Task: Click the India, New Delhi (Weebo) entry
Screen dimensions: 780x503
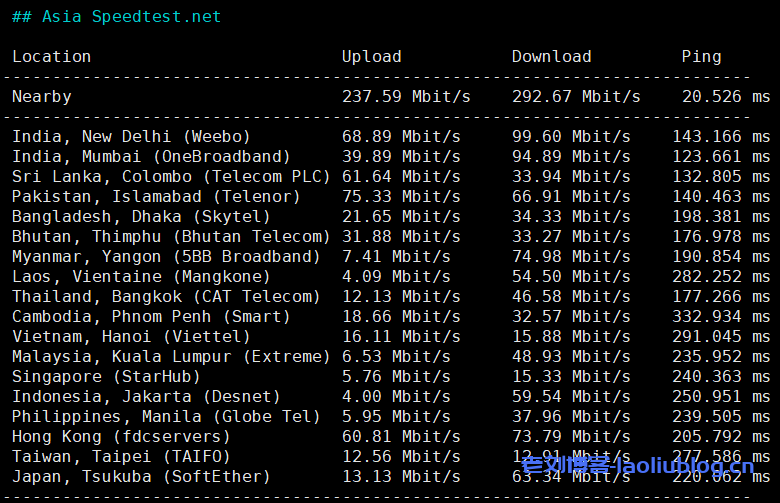Action: [x=131, y=137]
